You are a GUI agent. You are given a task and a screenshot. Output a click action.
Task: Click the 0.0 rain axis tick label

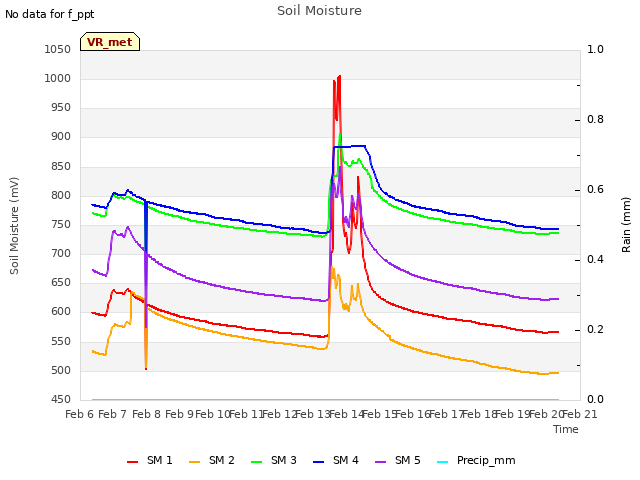(595, 400)
